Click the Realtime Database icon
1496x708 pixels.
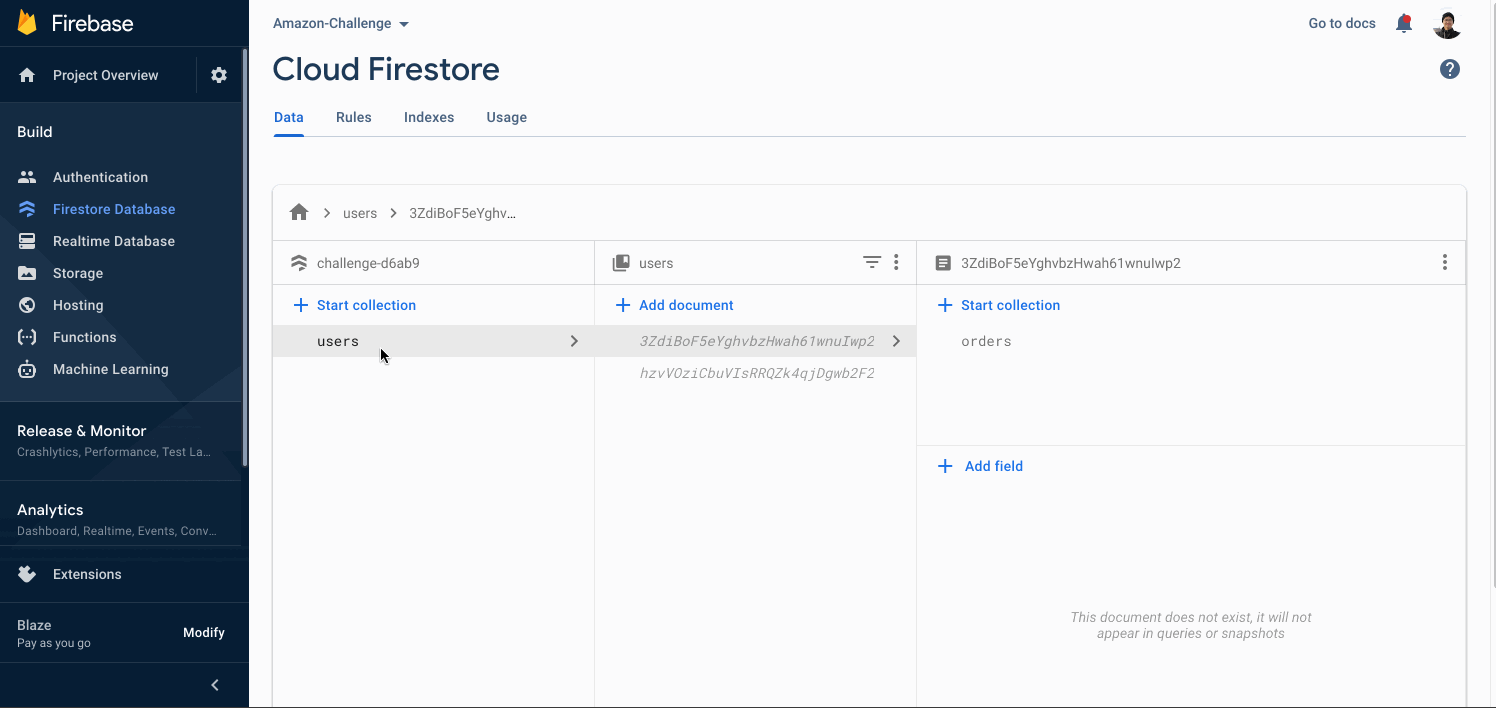tap(27, 241)
